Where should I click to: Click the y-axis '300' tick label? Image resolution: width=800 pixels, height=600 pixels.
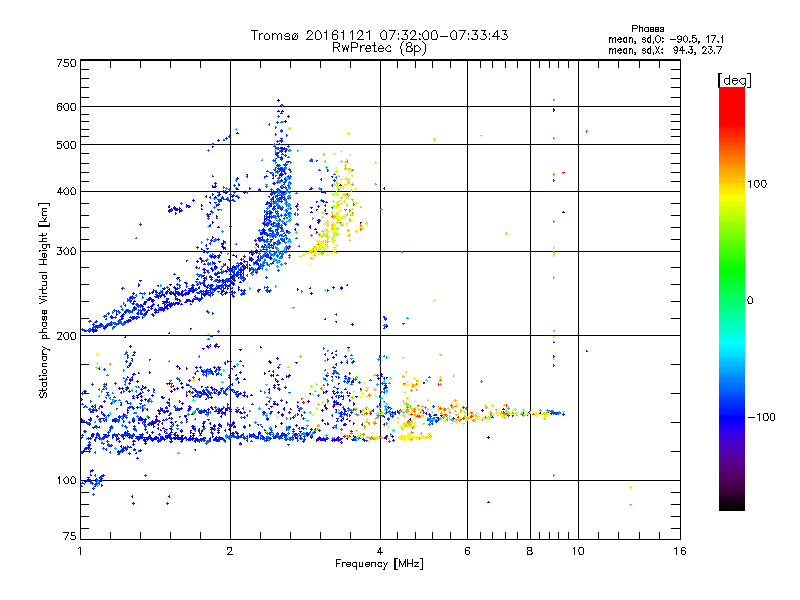[x=67, y=252]
